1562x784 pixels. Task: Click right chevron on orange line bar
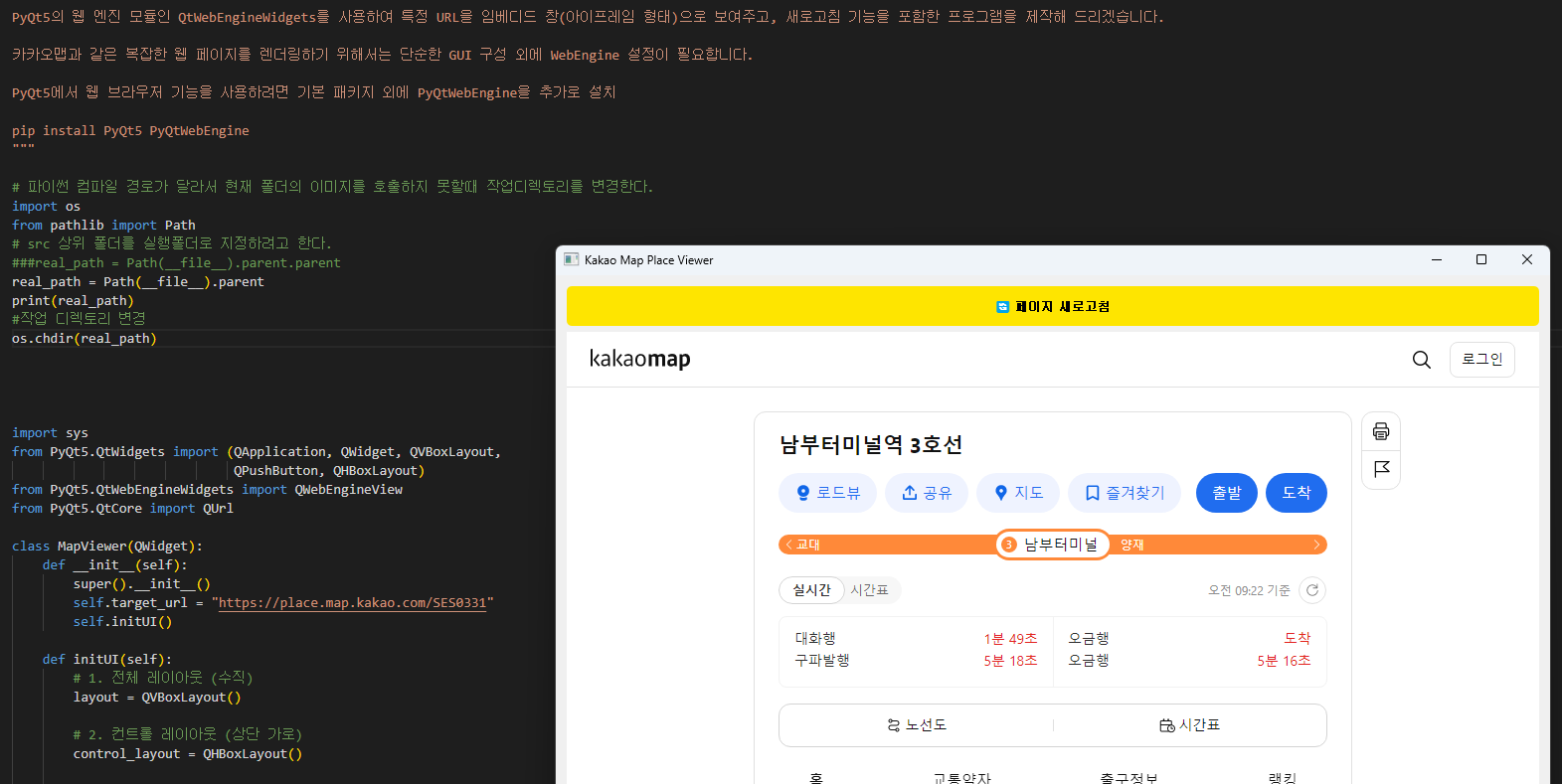tap(1316, 545)
